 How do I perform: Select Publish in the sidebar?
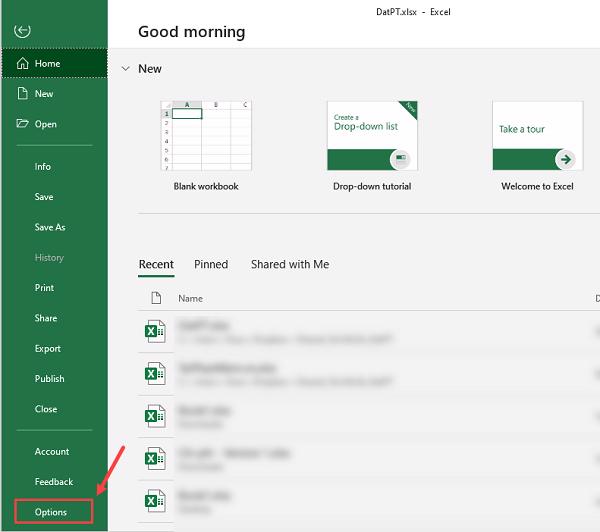pos(49,379)
